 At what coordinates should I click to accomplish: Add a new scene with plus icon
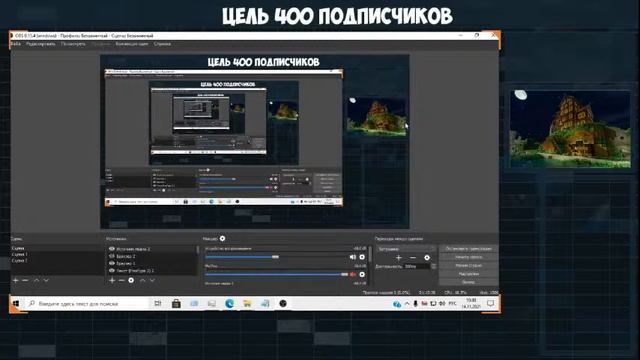click(x=16, y=280)
